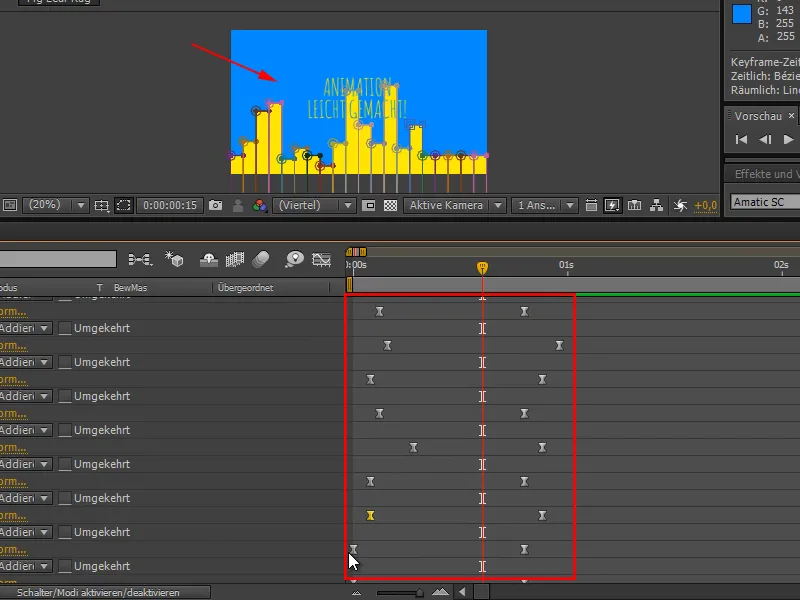Jump to first frame in Vorschau
800x600 pixels.
click(x=741, y=139)
